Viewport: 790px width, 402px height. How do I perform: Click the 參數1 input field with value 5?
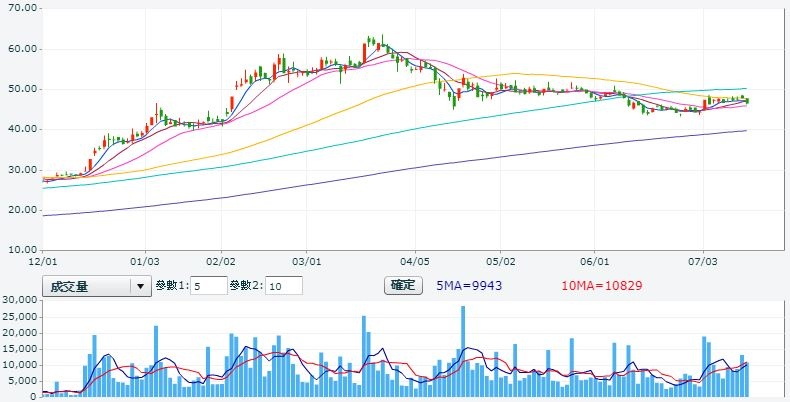(x=209, y=286)
